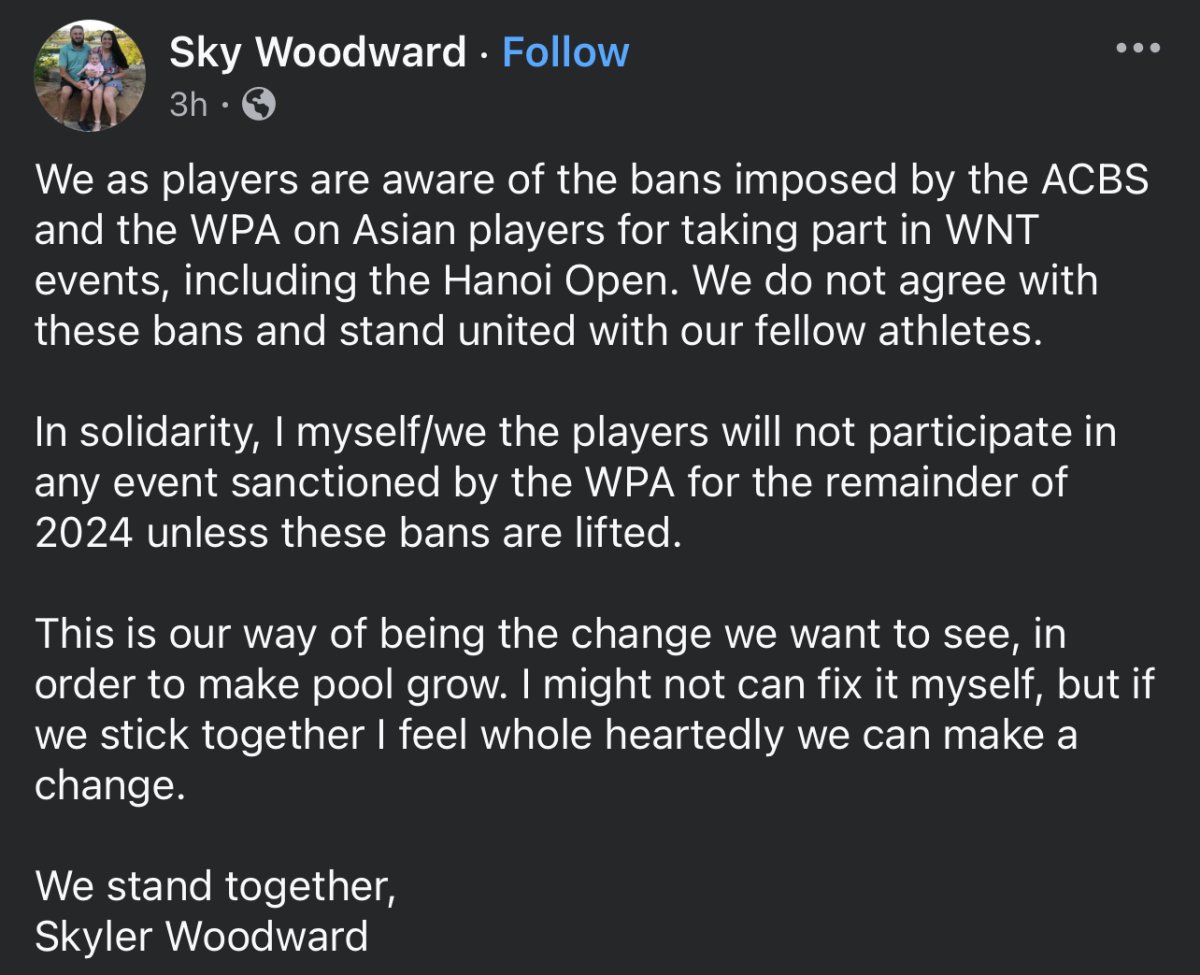Click 'order to make pool grow' phrase
This screenshot has height=975, width=1200.
click(264, 684)
